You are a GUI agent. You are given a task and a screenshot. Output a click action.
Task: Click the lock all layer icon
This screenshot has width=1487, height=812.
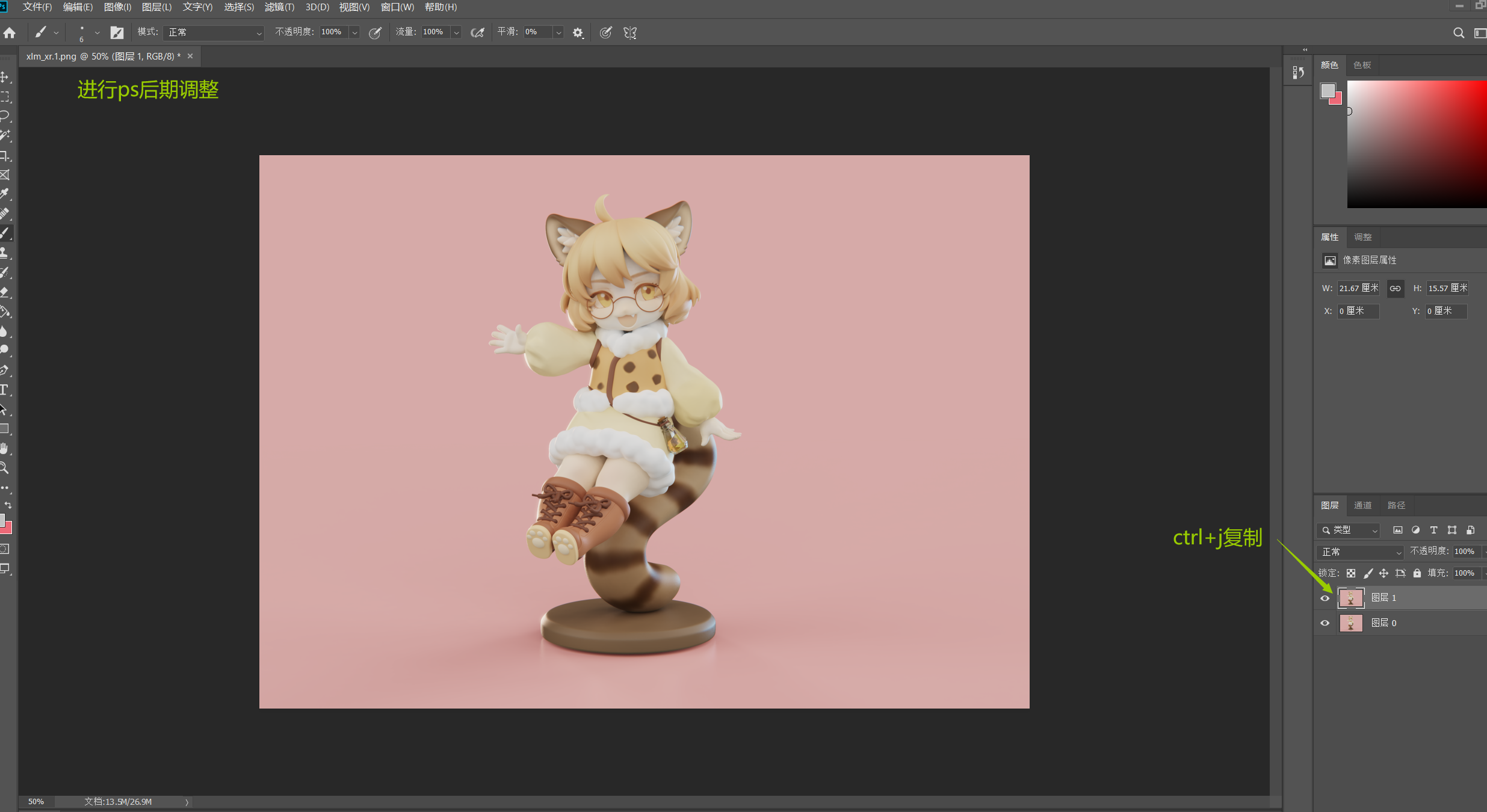tap(1417, 573)
